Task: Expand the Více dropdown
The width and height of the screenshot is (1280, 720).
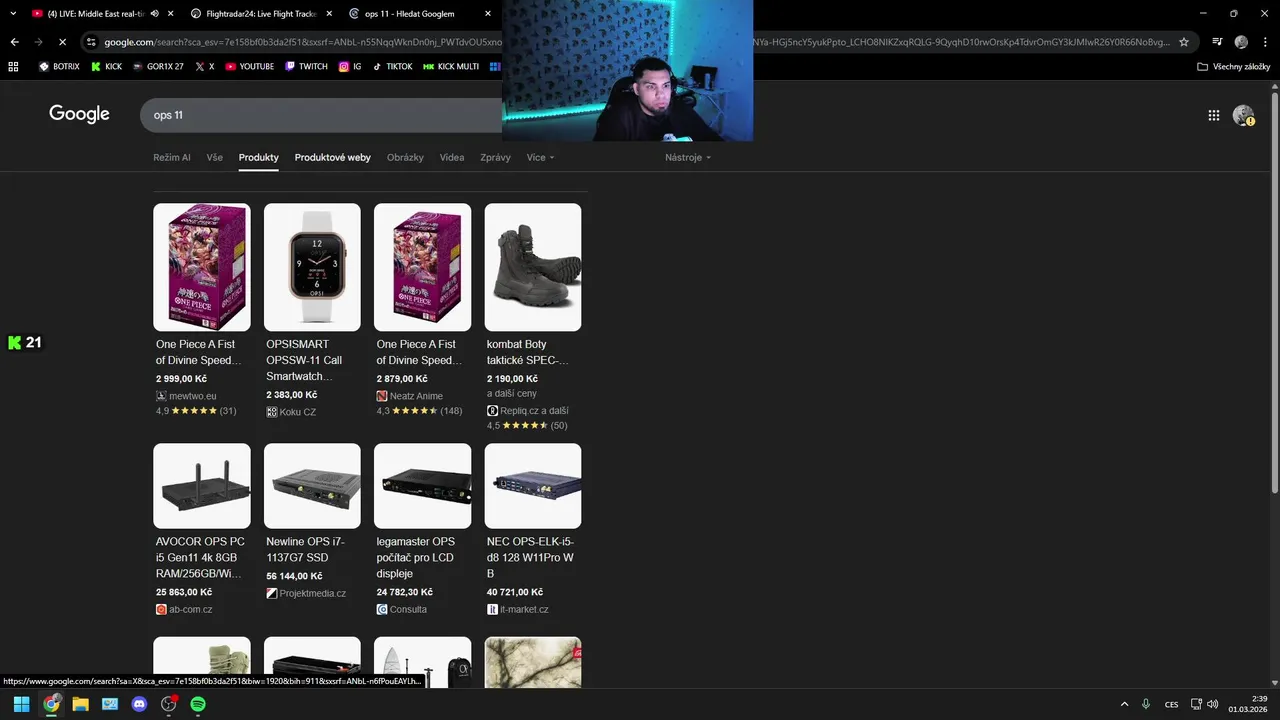Action: 540,158
